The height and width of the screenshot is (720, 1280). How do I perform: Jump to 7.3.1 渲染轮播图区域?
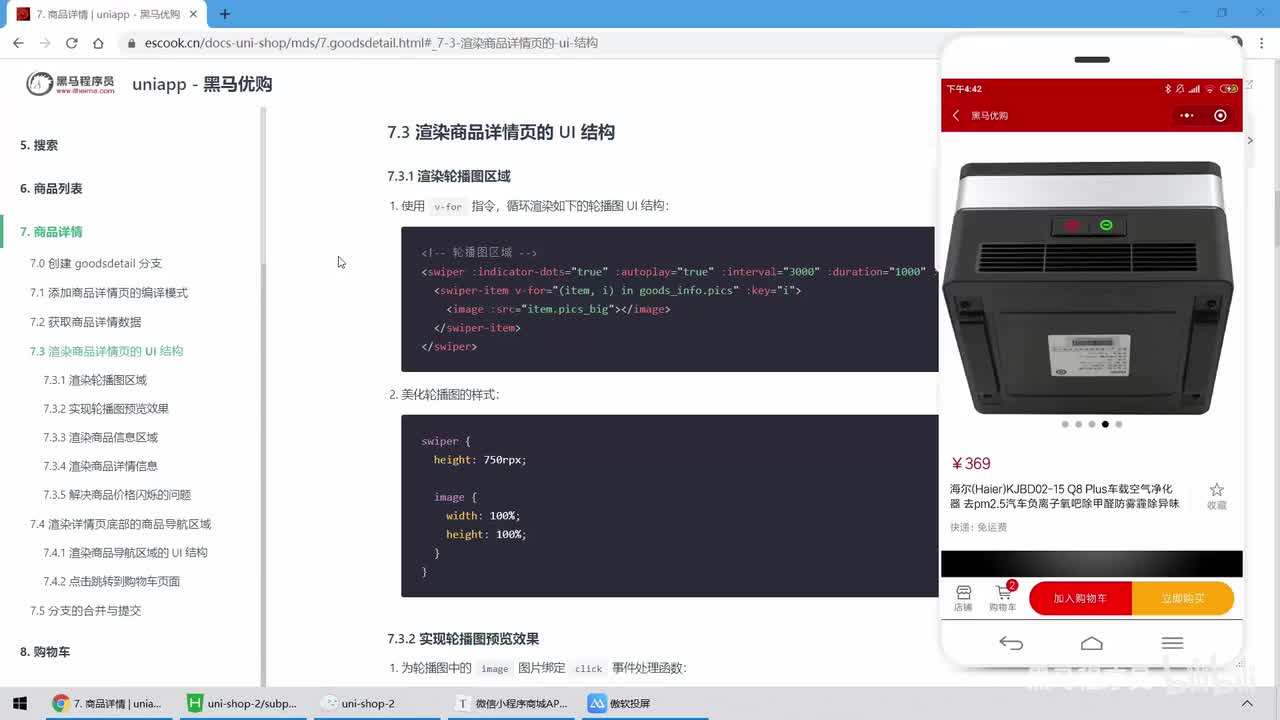click(95, 380)
